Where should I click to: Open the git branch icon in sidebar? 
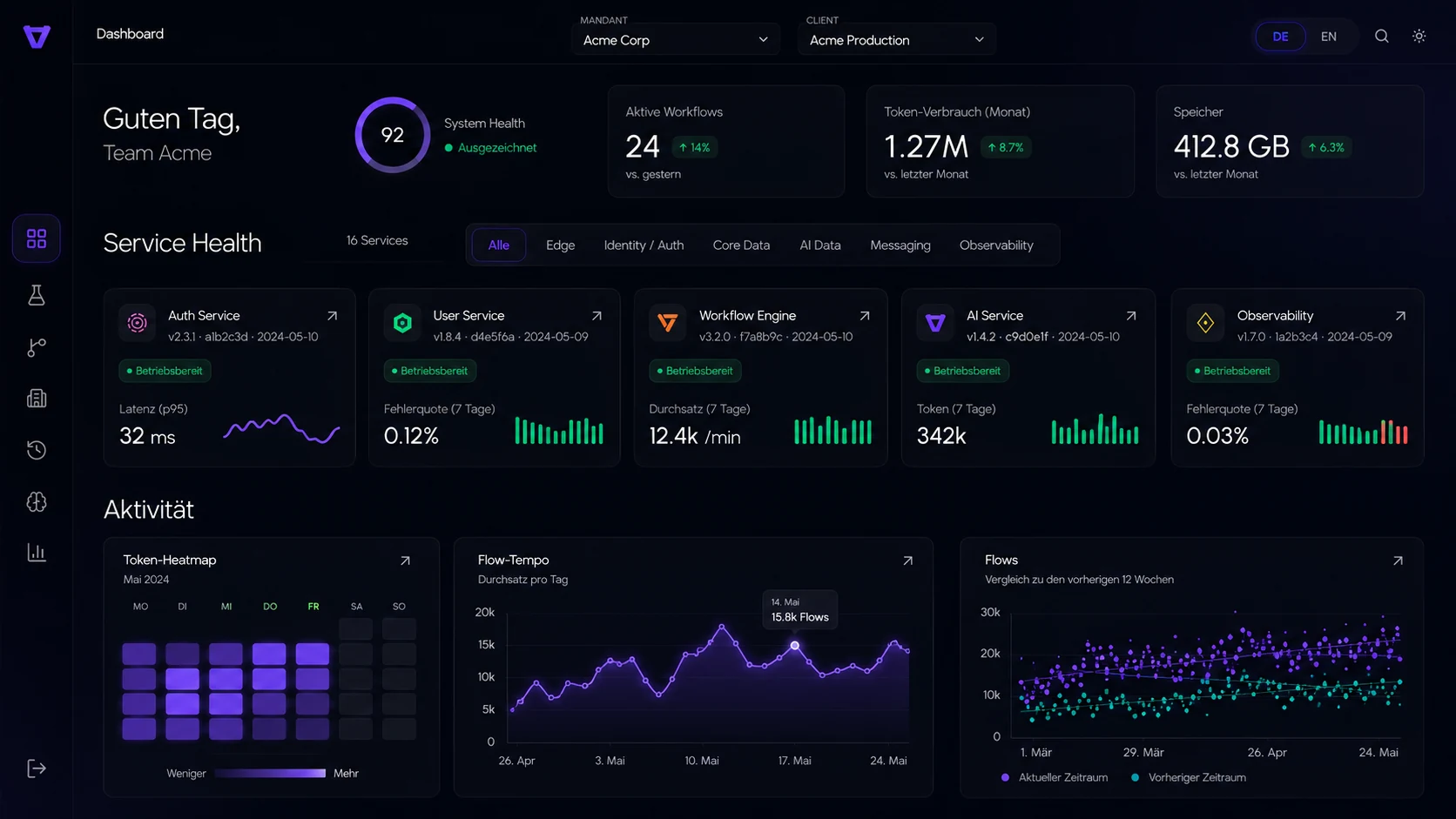coord(37,347)
